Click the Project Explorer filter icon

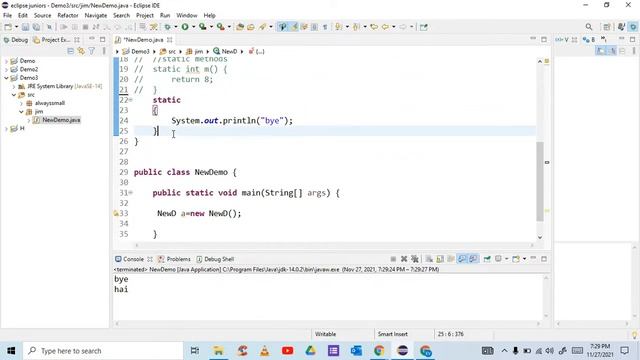point(92,51)
